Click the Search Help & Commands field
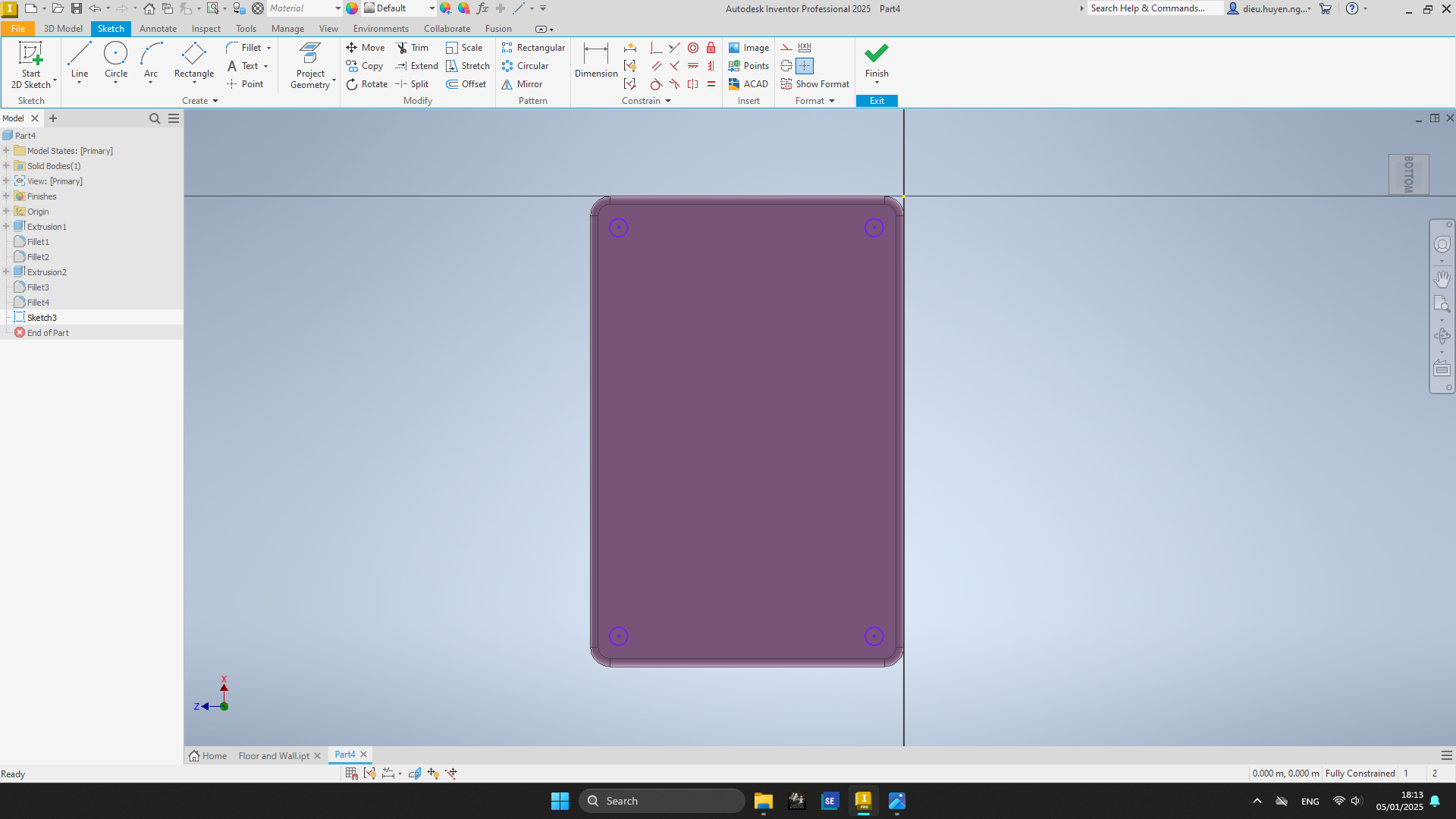 click(1155, 8)
